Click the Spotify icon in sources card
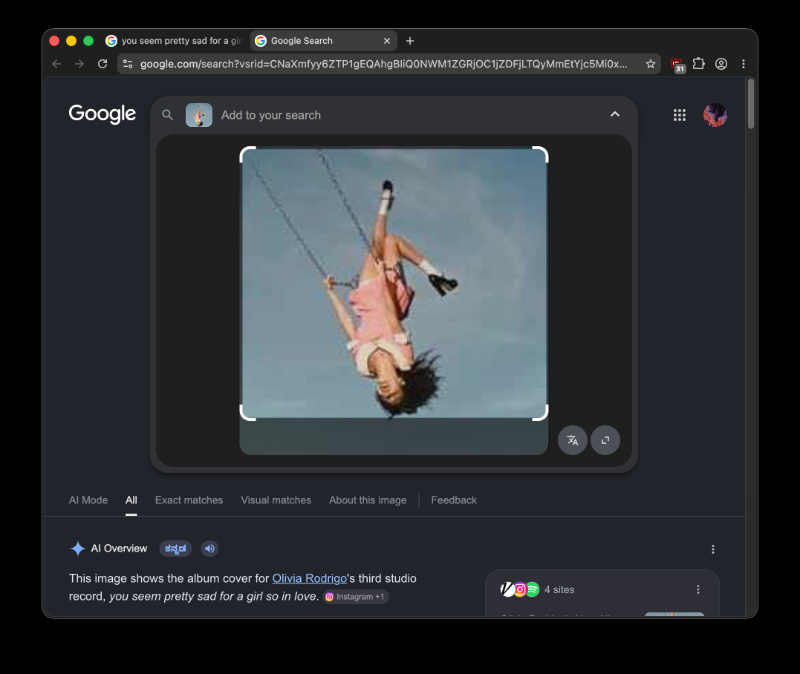 coord(532,589)
